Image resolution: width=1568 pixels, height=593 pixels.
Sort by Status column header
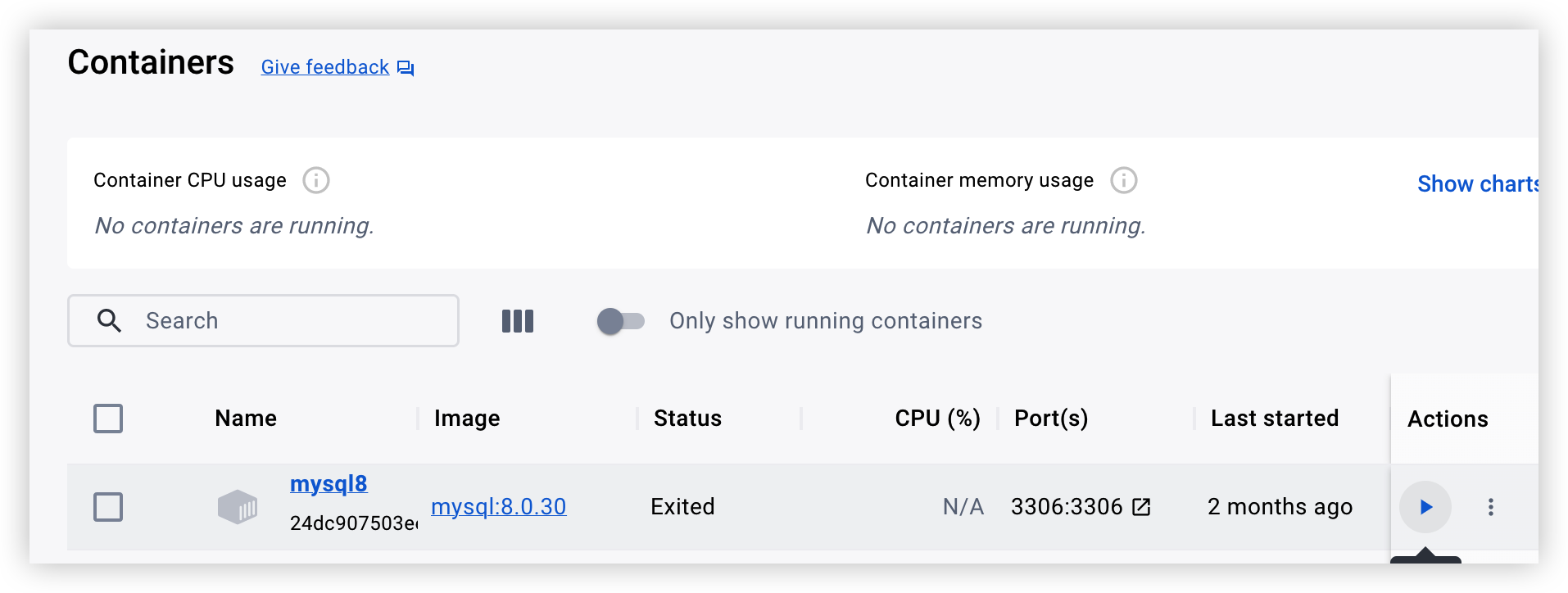click(687, 419)
